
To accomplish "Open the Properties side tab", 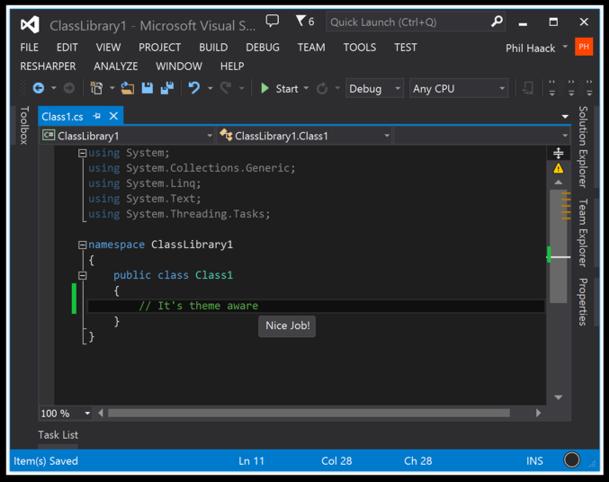I will [x=583, y=302].
